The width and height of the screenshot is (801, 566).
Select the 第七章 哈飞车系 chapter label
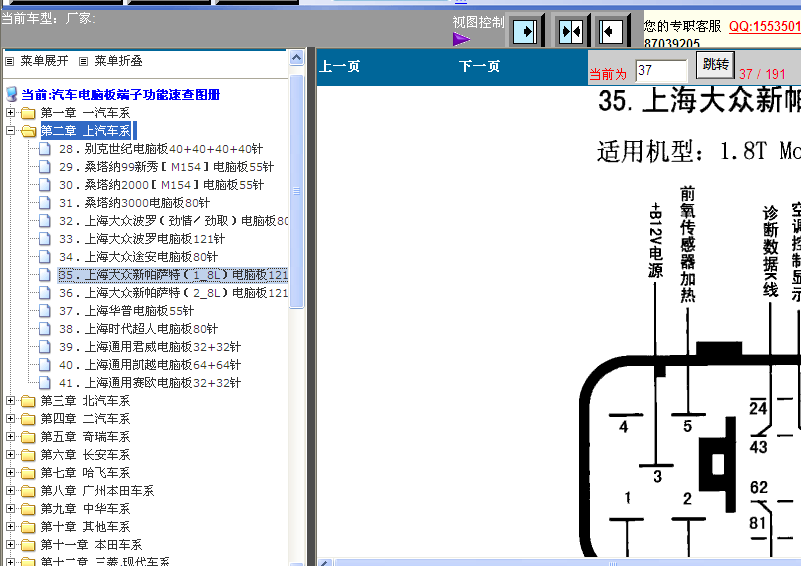coord(85,473)
